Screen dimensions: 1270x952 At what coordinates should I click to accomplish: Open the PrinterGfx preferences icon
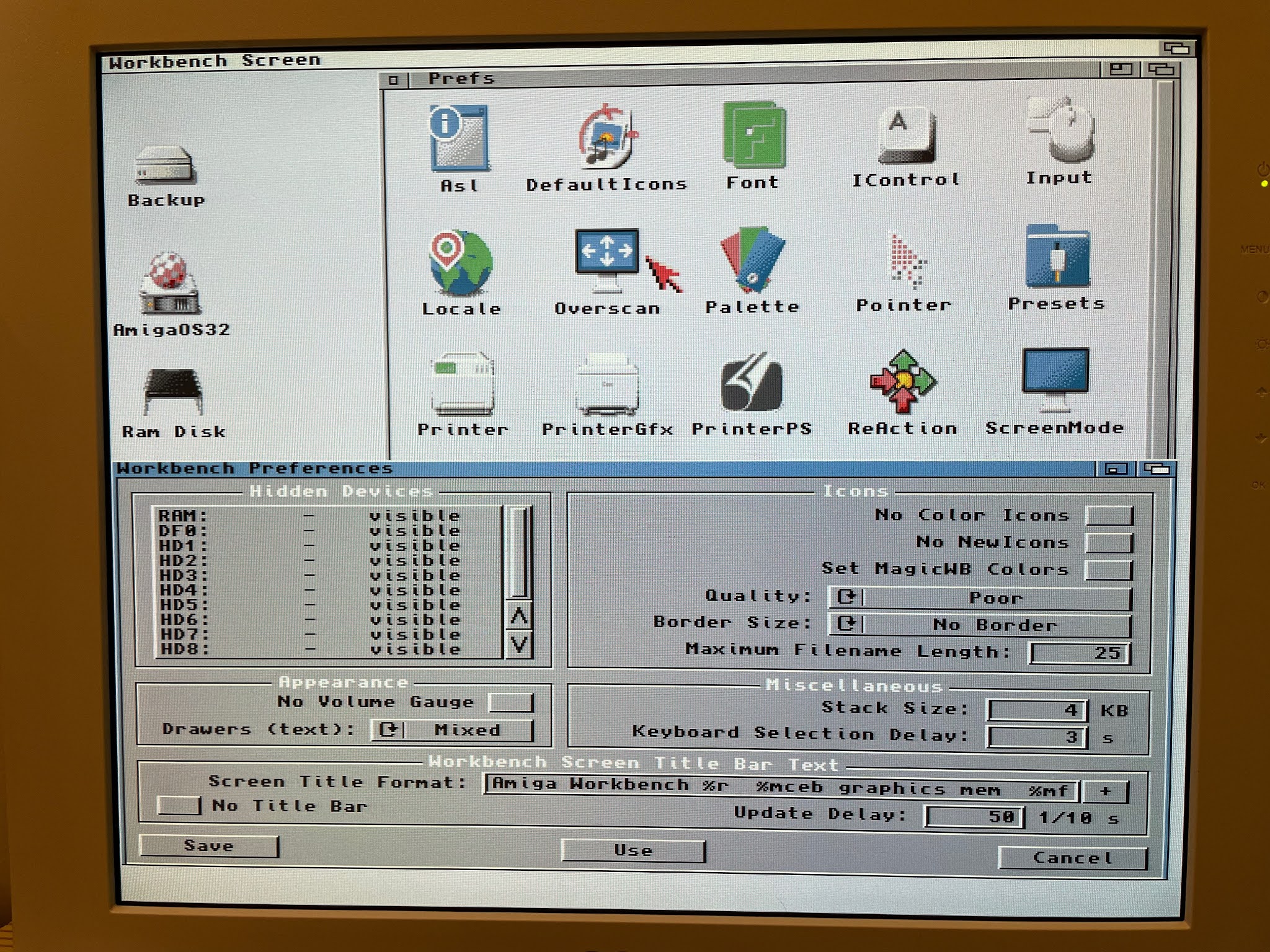[608, 385]
